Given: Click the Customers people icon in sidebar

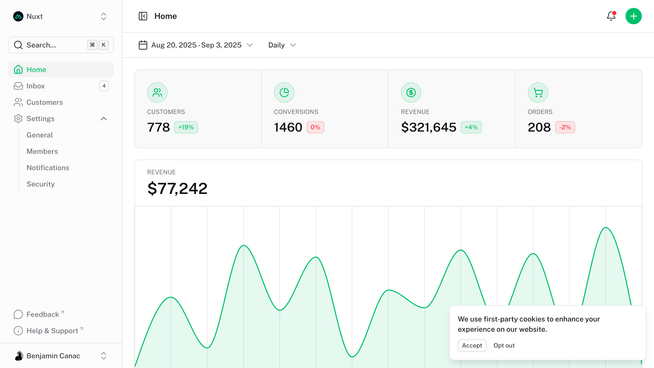Looking at the screenshot, I should pyautogui.click(x=18, y=102).
